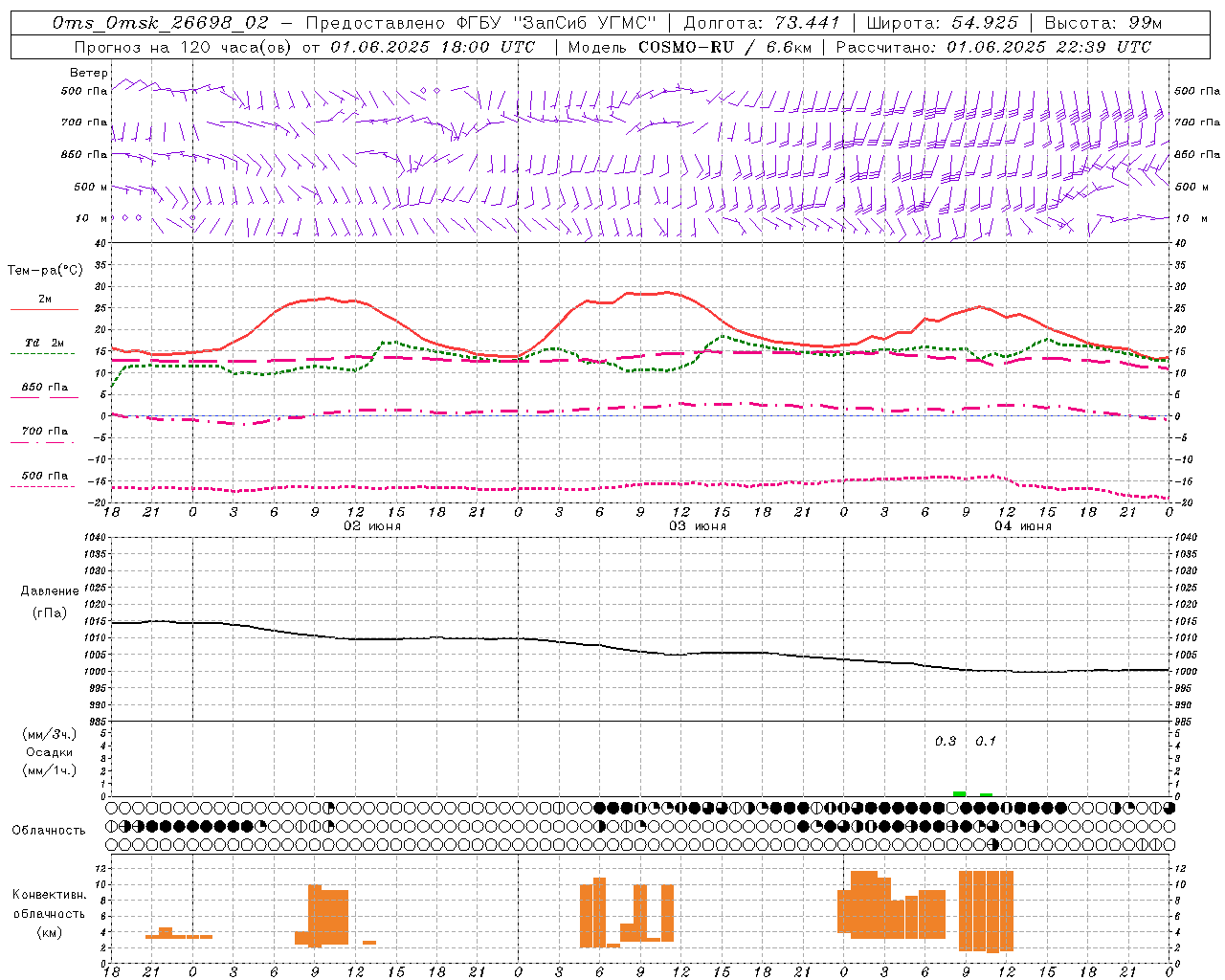Click 'Прогноз на 120 часа(ов)' text
Screen dimensions: 1225x980
183,47
